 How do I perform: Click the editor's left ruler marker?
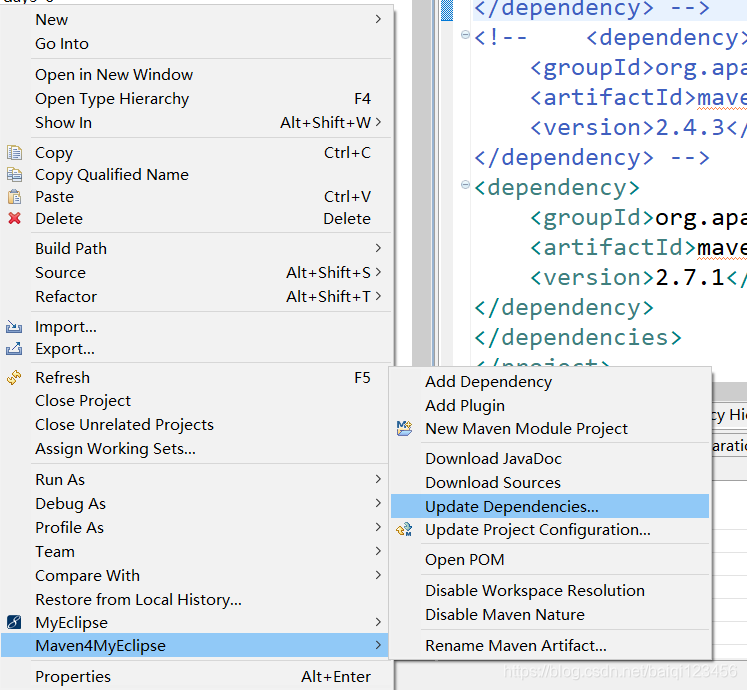coord(447,10)
